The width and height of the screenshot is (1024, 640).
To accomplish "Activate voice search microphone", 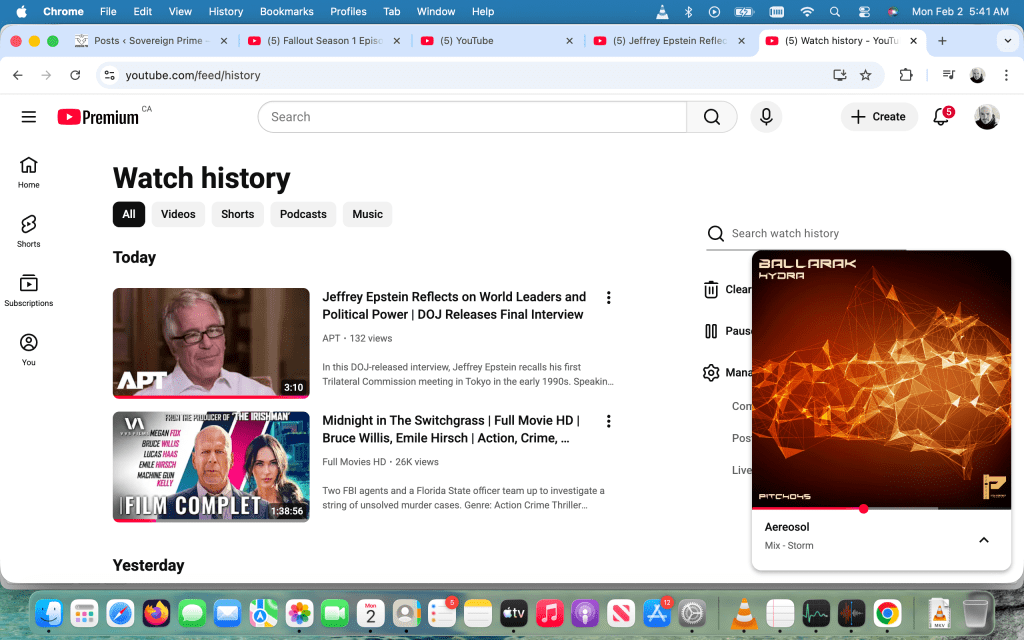I will click(766, 117).
